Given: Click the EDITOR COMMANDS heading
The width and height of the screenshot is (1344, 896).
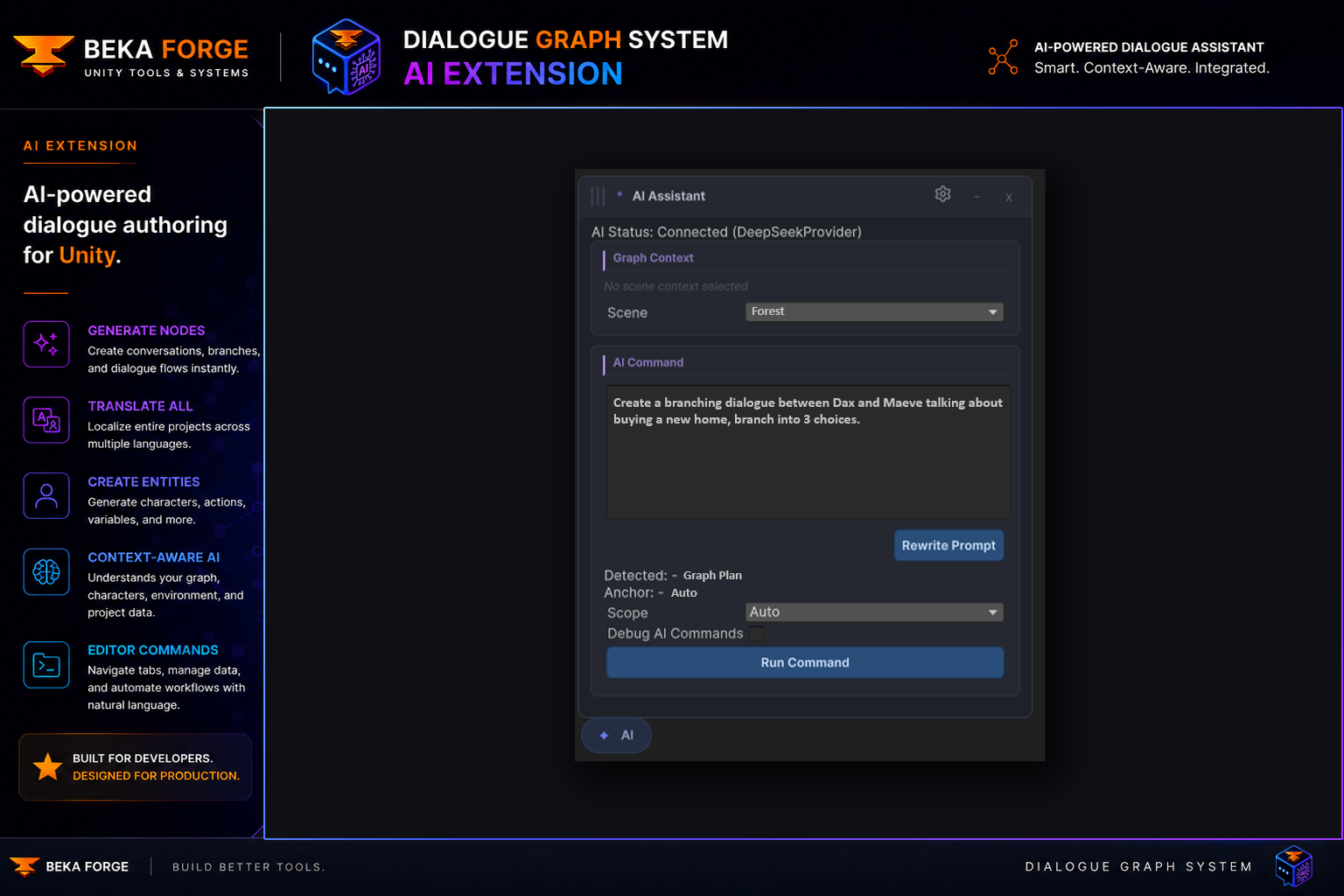Looking at the screenshot, I should 153,650.
